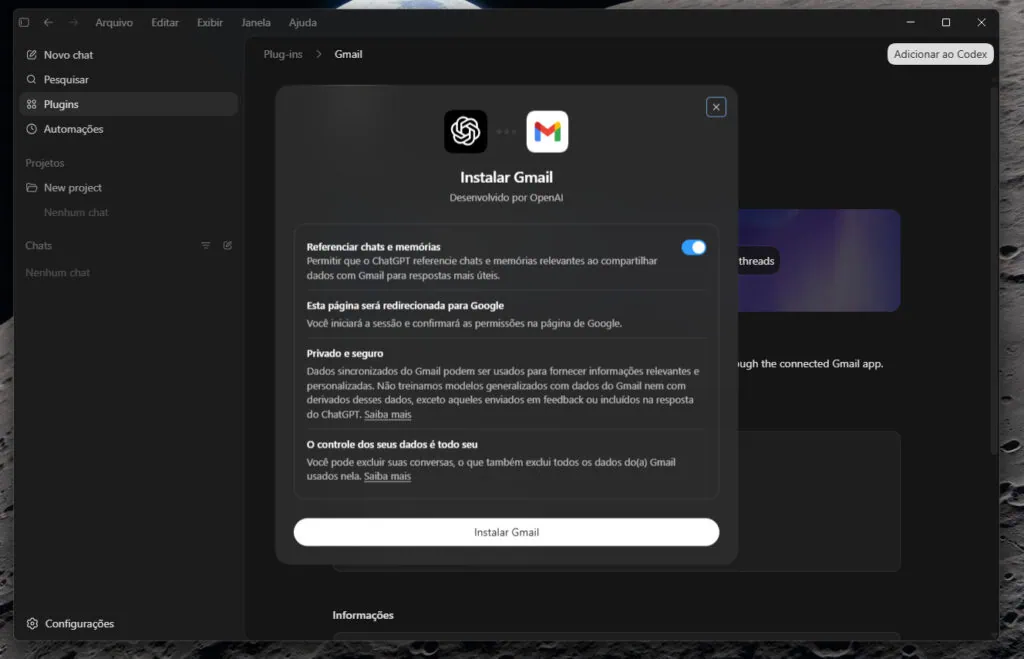Viewport: 1024px width, 659px height.
Task: Open the New project folder
Action: (129, 187)
